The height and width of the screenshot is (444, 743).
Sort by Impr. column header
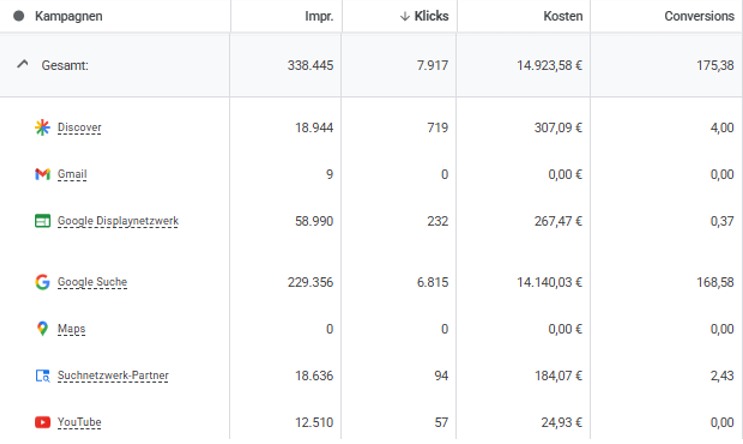[x=319, y=16]
